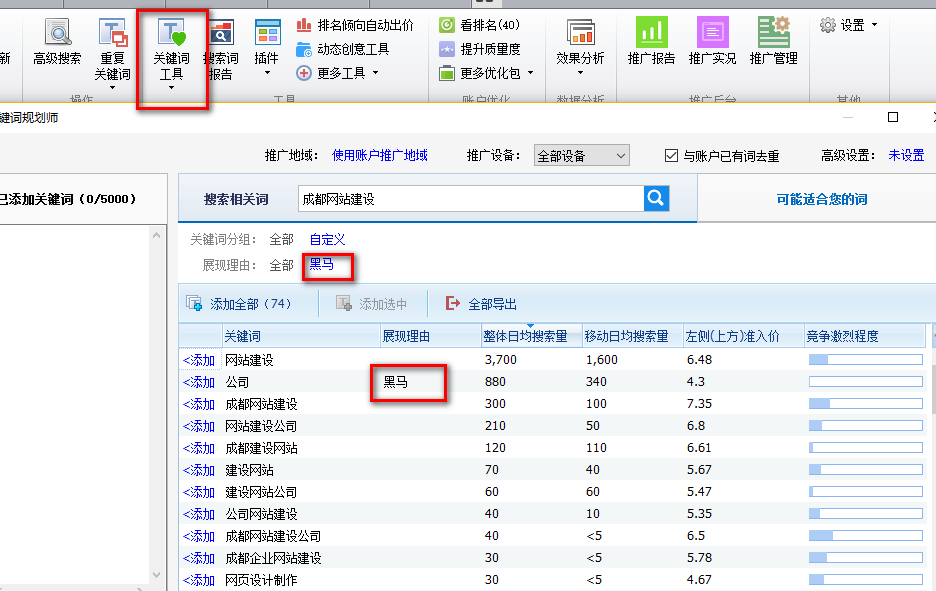The width and height of the screenshot is (936, 591).
Task: Switch to the 可能适合您的词 tab
Action: [822, 199]
